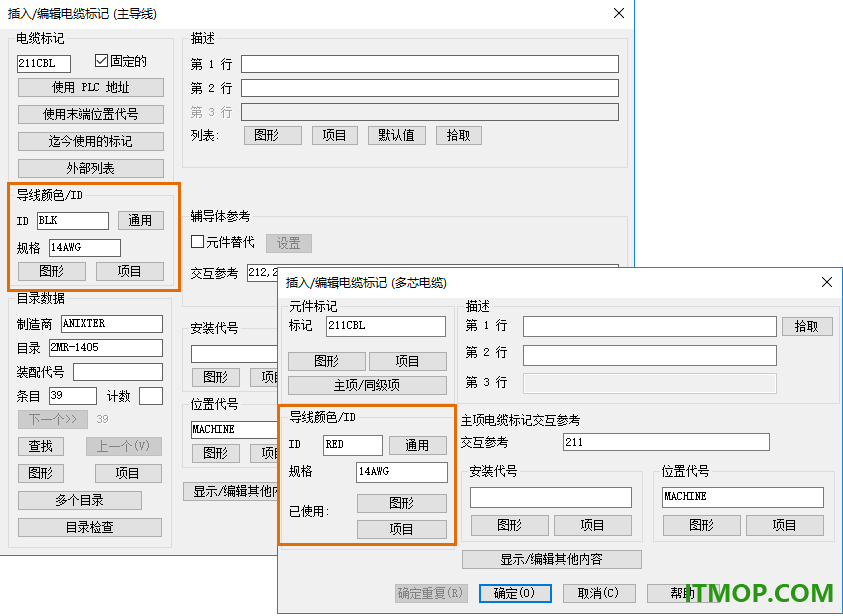Click 图形 under 位置代号 in multi-core dialog

coord(702,525)
